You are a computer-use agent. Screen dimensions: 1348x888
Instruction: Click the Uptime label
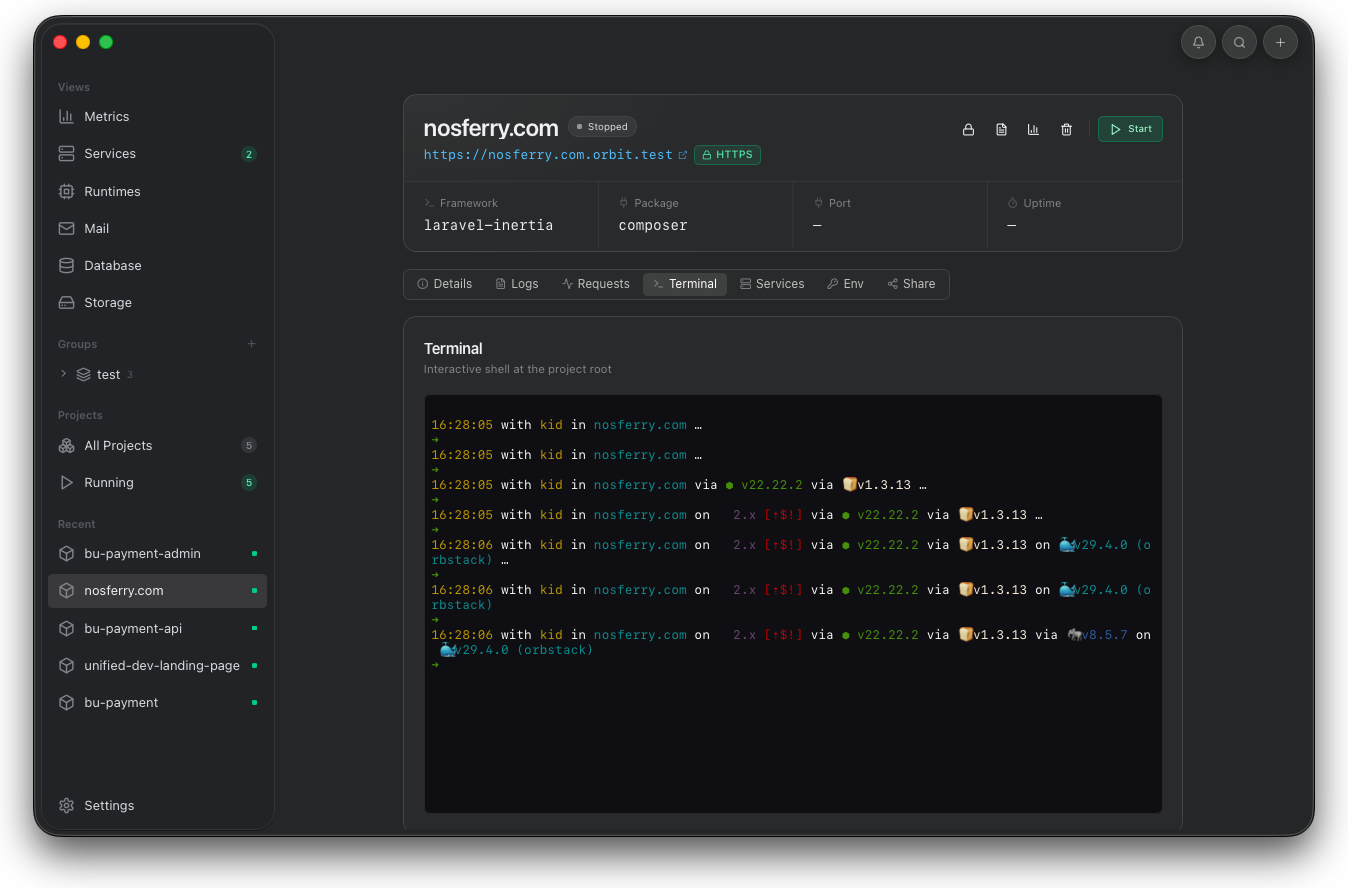(1042, 203)
